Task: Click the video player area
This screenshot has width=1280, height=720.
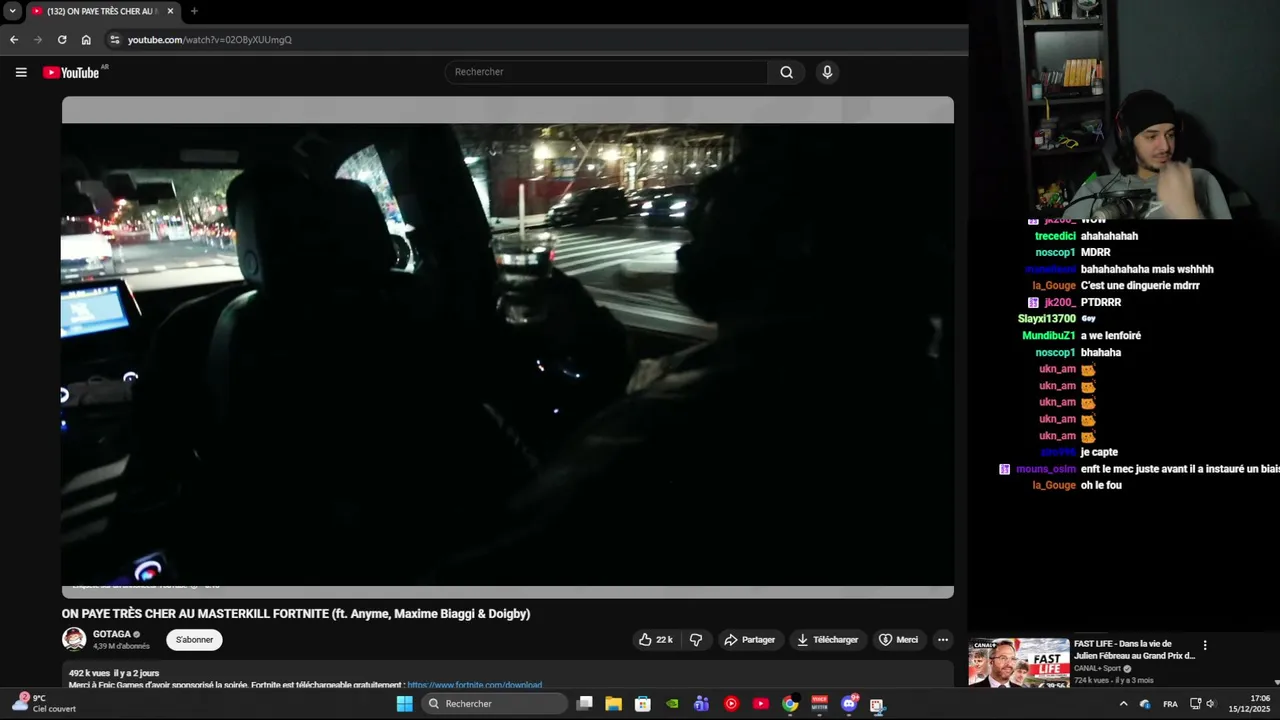Action: point(507,348)
